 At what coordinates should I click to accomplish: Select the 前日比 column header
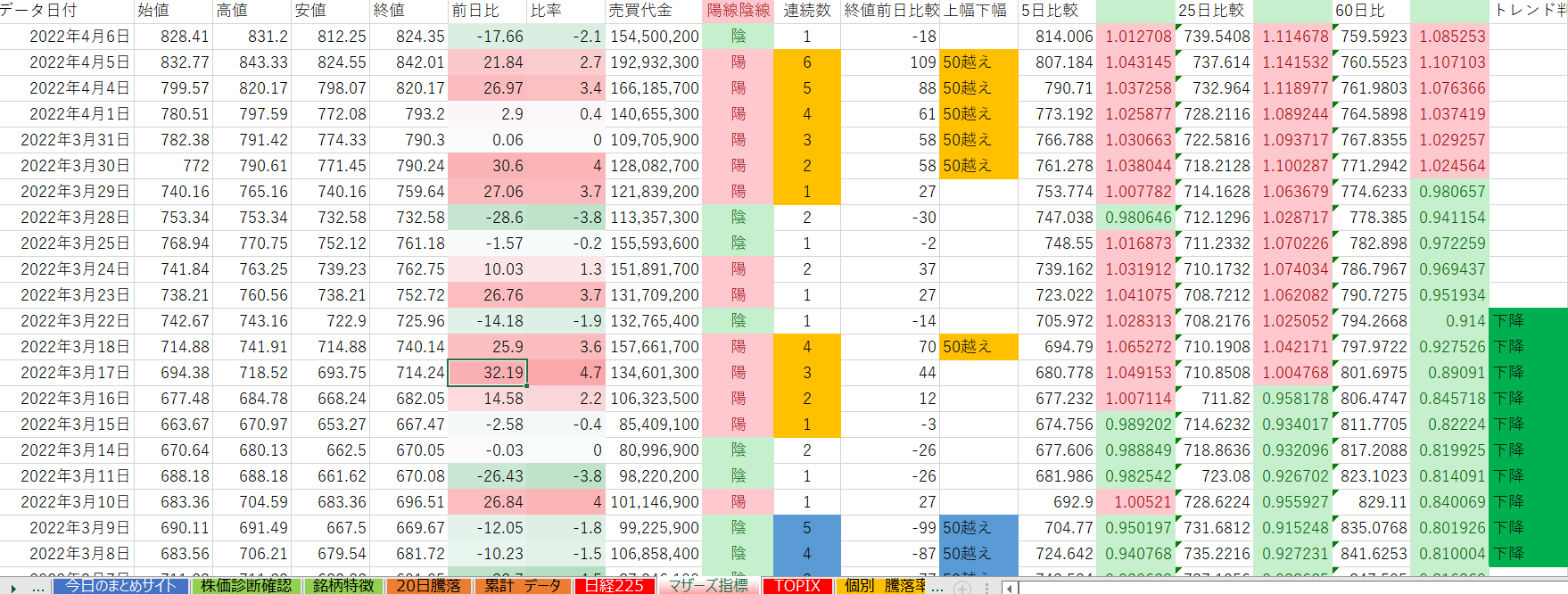click(x=487, y=11)
